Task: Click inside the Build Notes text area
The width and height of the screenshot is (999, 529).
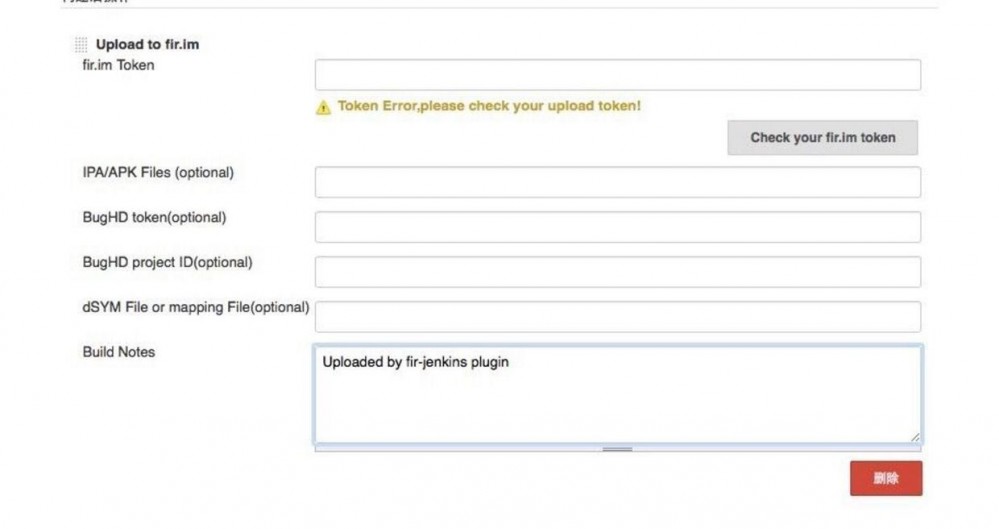Action: tap(617, 394)
